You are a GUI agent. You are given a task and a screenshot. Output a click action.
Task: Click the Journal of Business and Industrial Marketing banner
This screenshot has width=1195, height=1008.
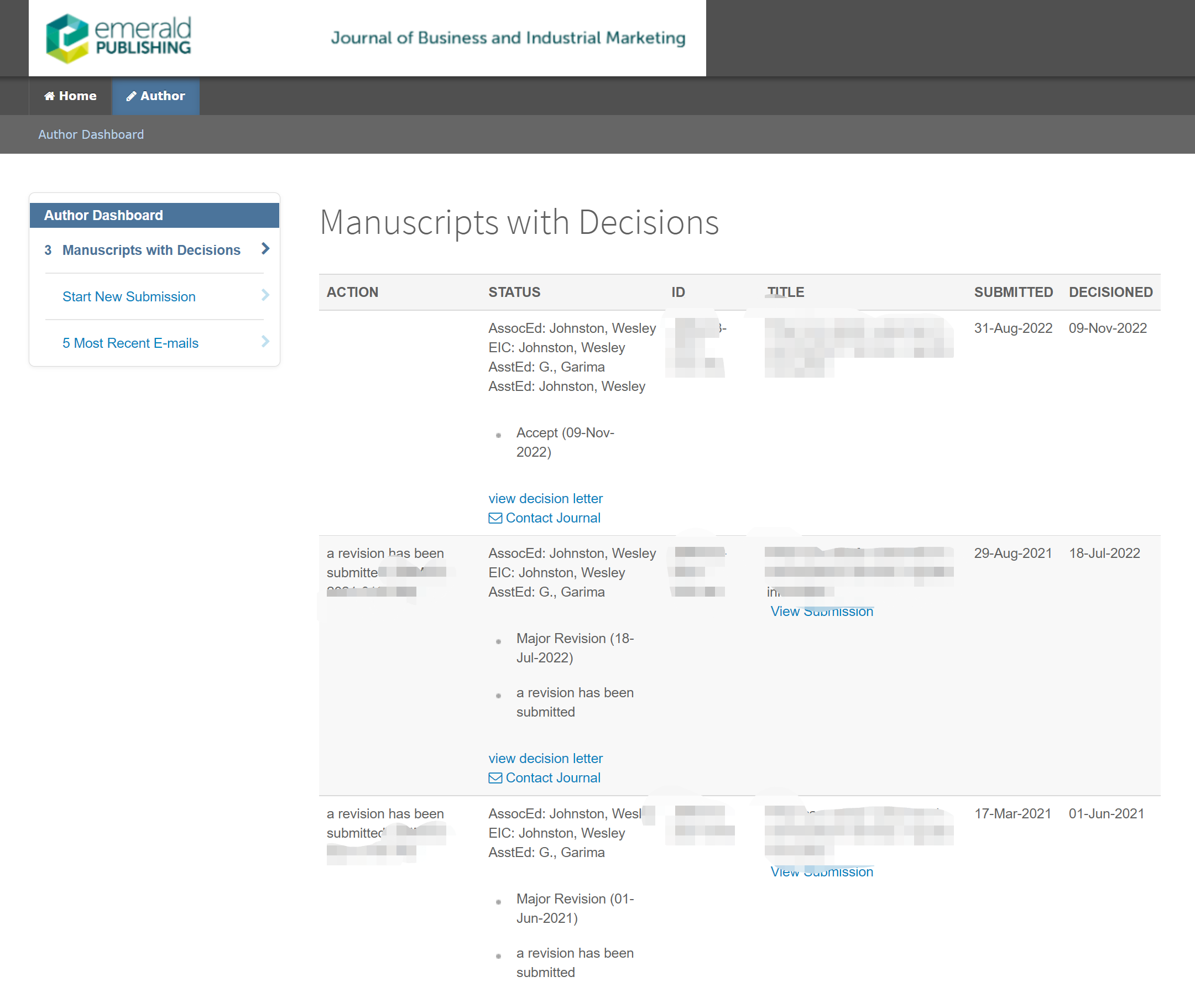point(508,38)
